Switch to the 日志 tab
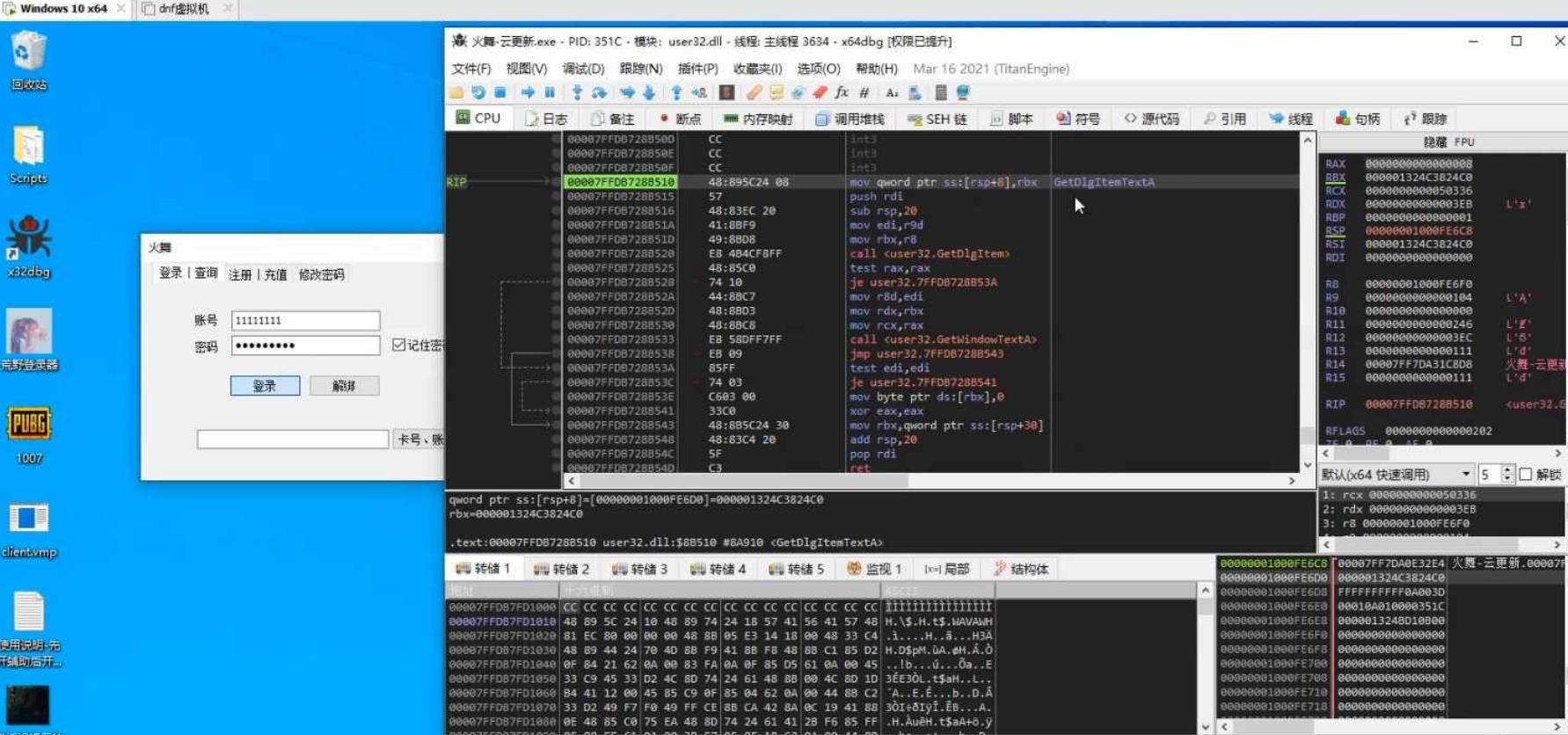The width and height of the screenshot is (1568, 735). pos(546,119)
